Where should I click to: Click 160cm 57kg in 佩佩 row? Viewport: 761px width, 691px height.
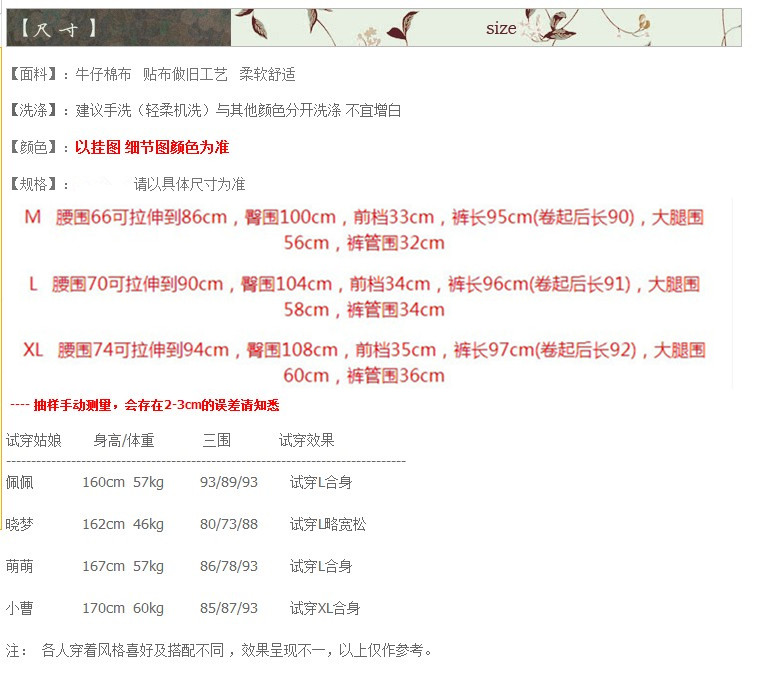coord(123,482)
